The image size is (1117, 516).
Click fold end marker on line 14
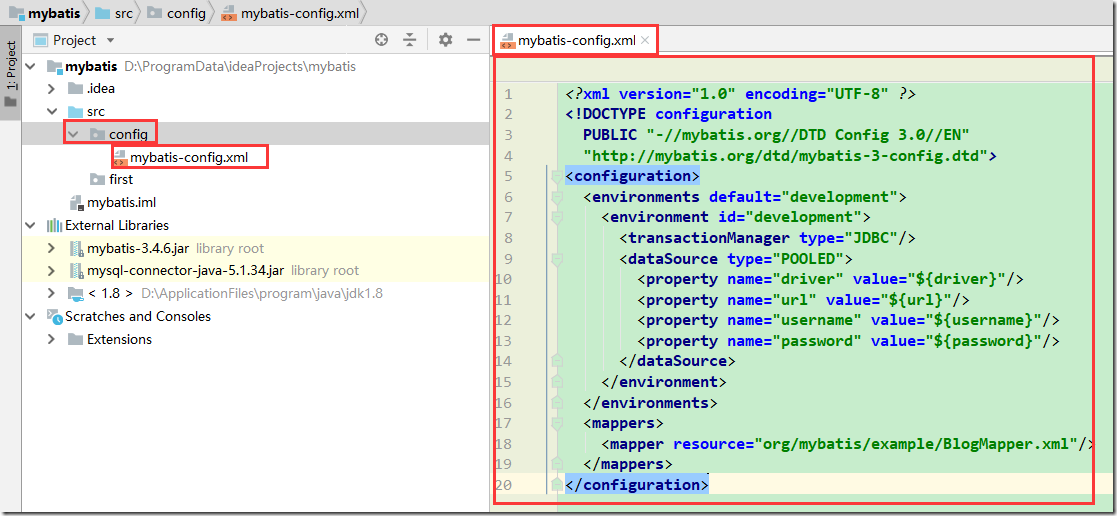pos(557,361)
